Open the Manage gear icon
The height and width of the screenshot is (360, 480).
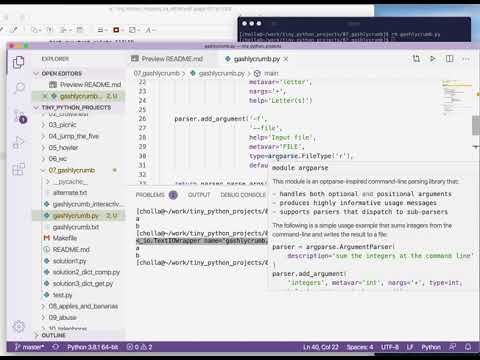[x=19, y=326]
